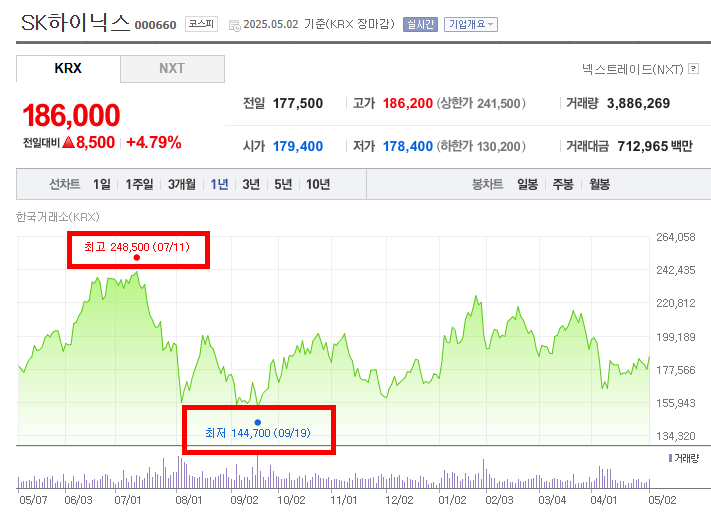
Task: Click the 거래량 legend purple swatch
Action: 671,458
